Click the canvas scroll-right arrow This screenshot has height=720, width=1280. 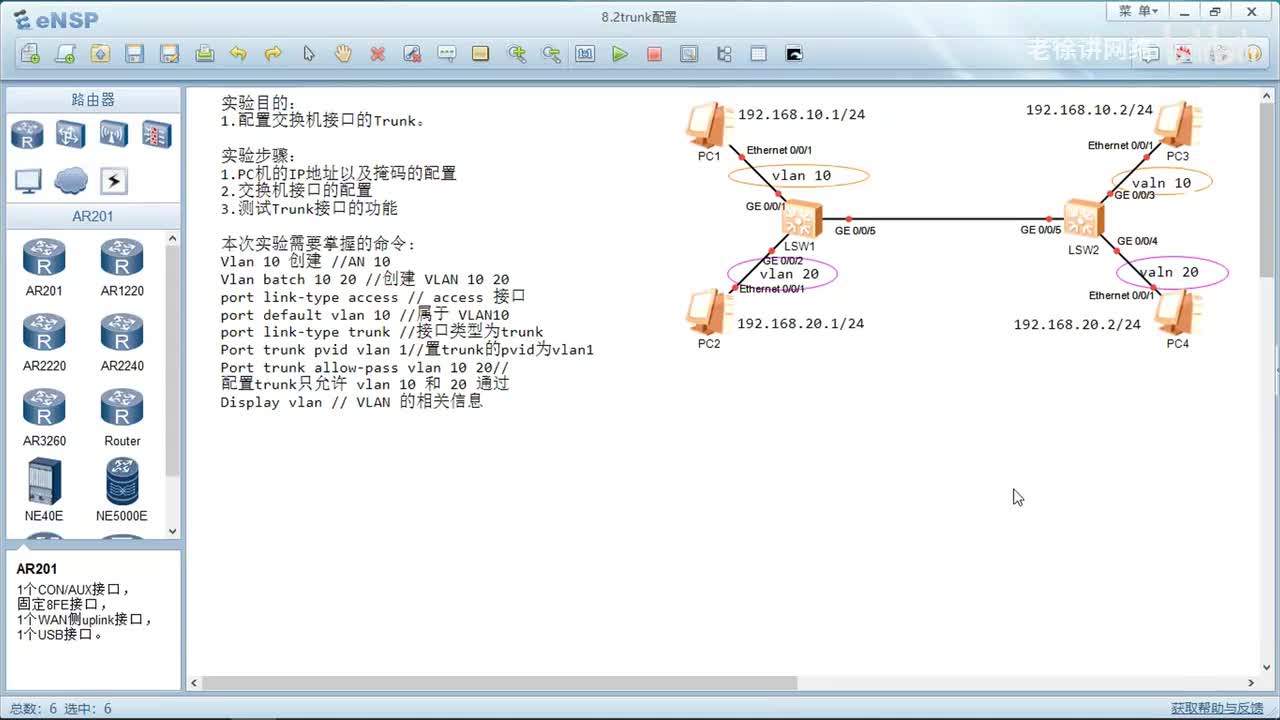pos(1251,683)
